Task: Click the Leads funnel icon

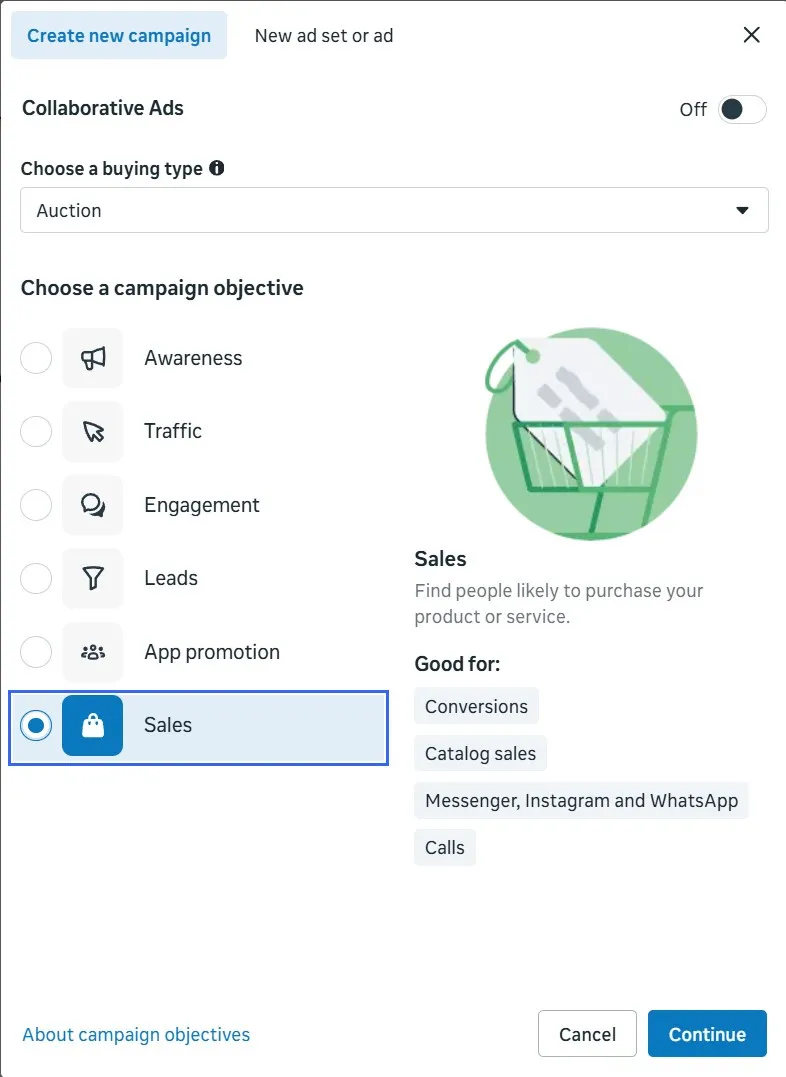Action: 93,578
